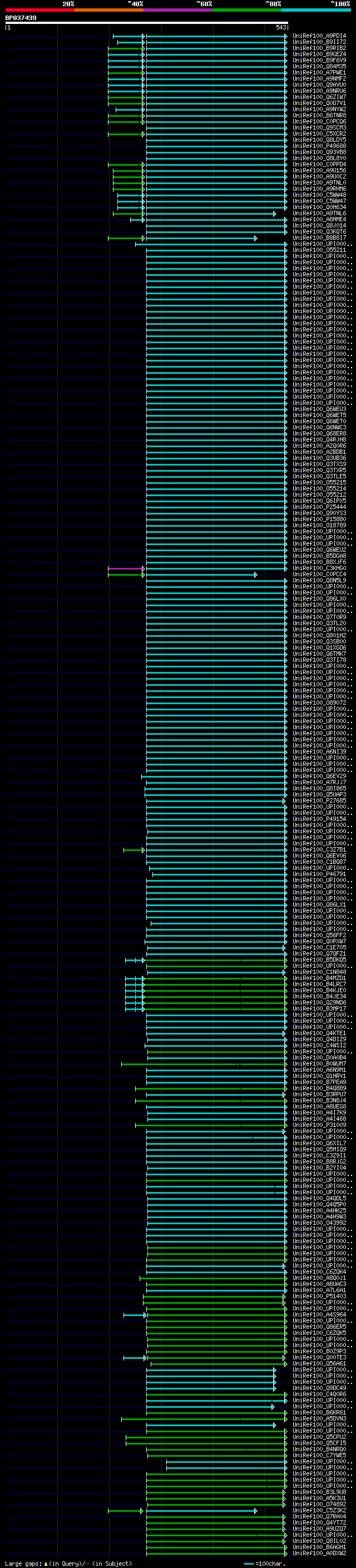Choose the UniRef100_B6TNR8 entry
Screen dimensions: 356x1568
point(319,115)
